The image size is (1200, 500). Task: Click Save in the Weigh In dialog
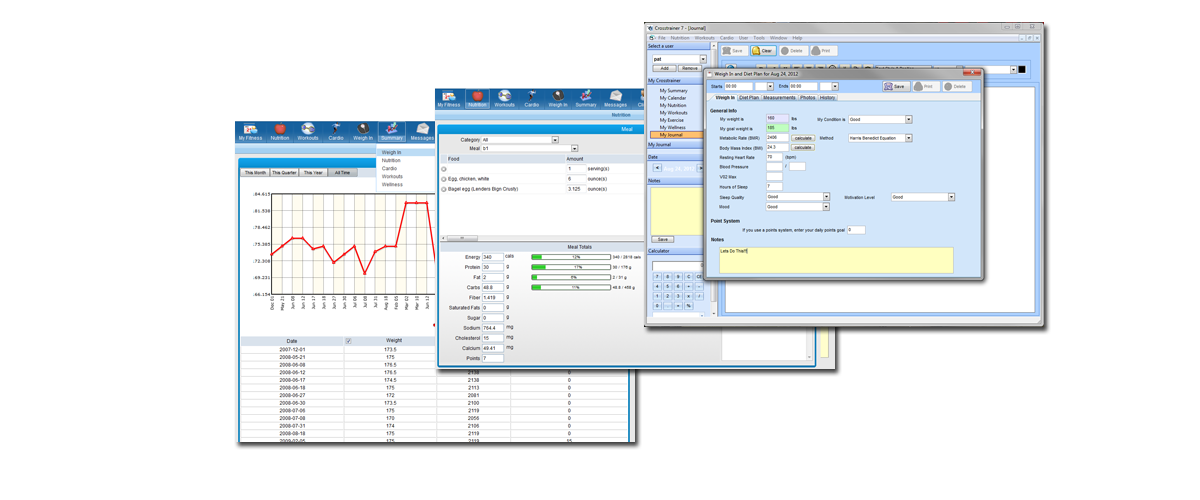pyautogui.click(x=894, y=87)
